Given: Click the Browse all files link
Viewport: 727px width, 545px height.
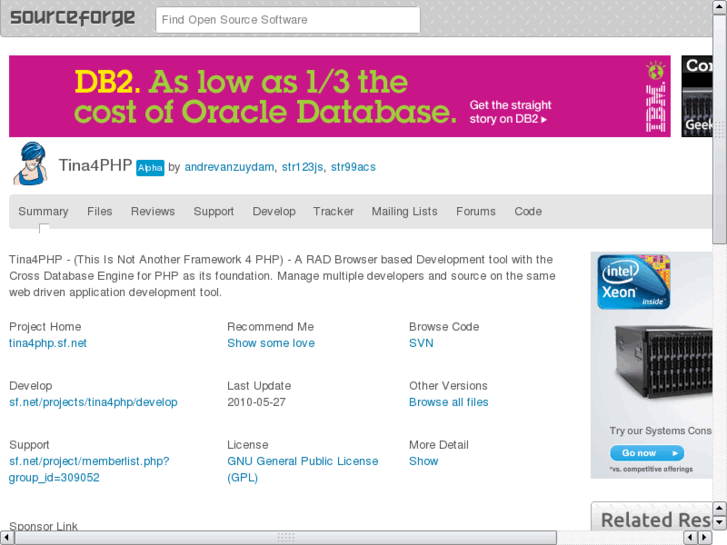Looking at the screenshot, I should pyautogui.click(x=448, y=402).
